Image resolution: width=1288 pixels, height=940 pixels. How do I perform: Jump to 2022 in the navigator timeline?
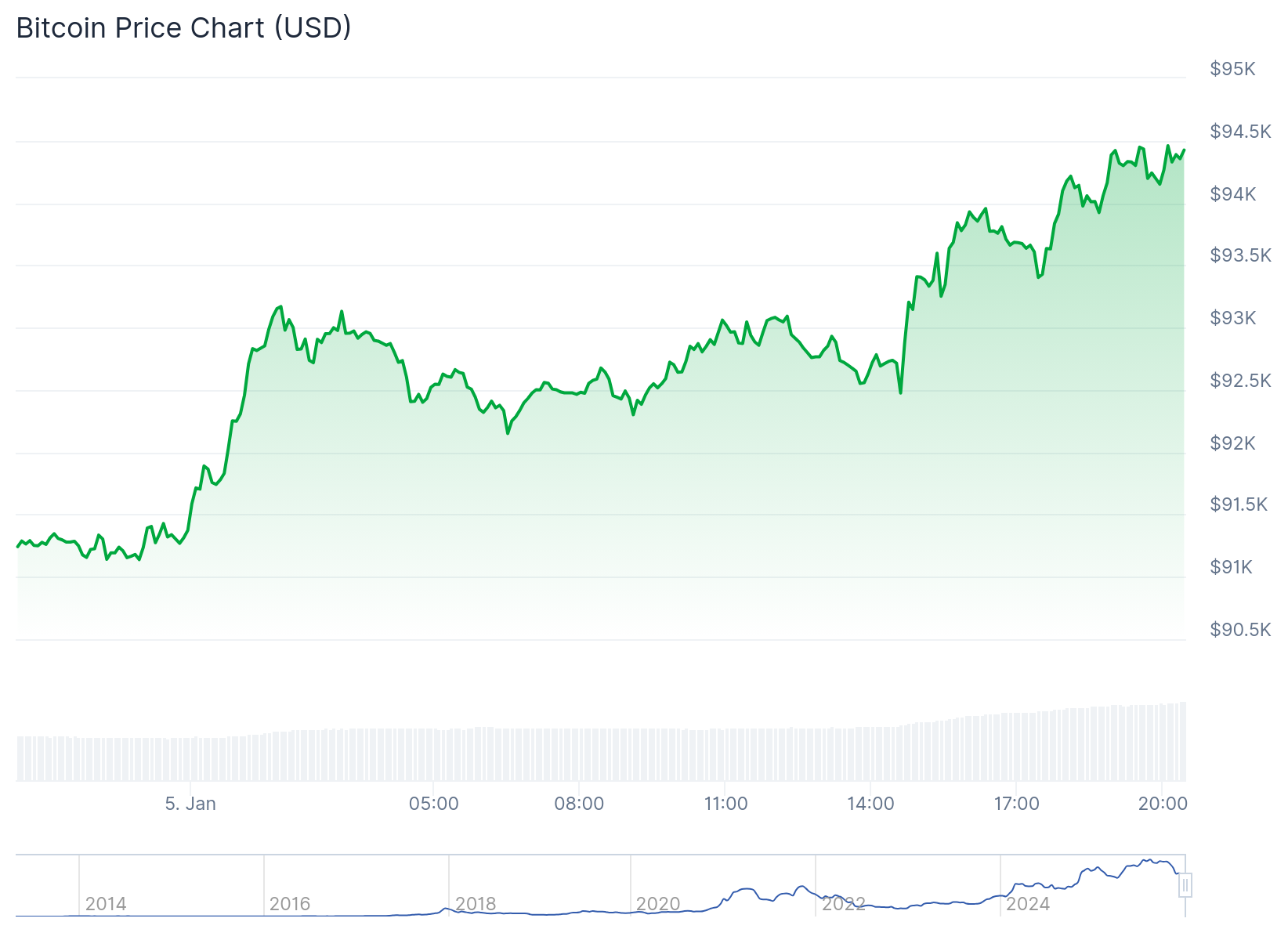(843, 904)
